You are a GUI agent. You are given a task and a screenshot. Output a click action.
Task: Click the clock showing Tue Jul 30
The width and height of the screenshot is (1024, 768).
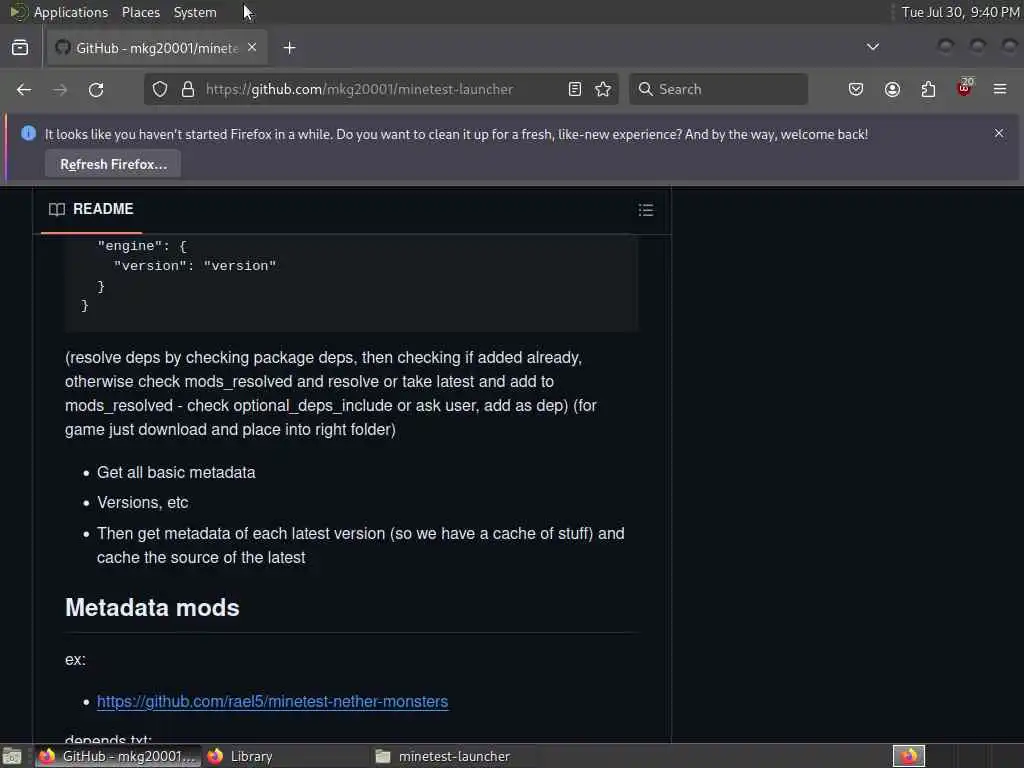tap(960, 12)
